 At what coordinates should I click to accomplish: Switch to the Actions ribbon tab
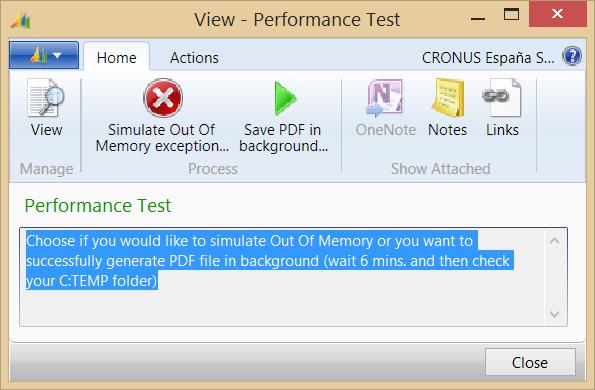(x=194, y=58)
